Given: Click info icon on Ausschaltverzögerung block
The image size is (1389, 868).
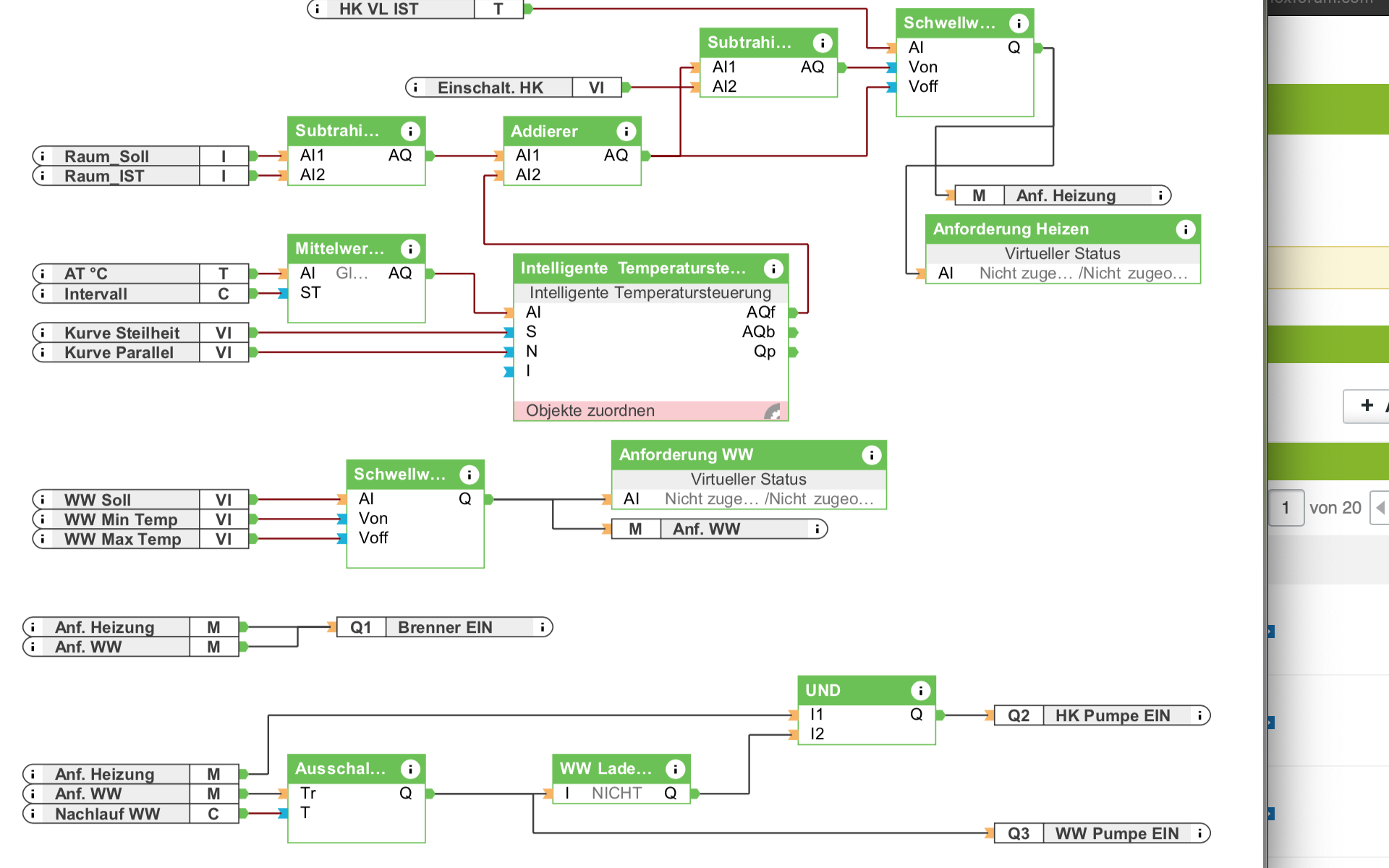Looking at the screenshot, I should [410, 770].
